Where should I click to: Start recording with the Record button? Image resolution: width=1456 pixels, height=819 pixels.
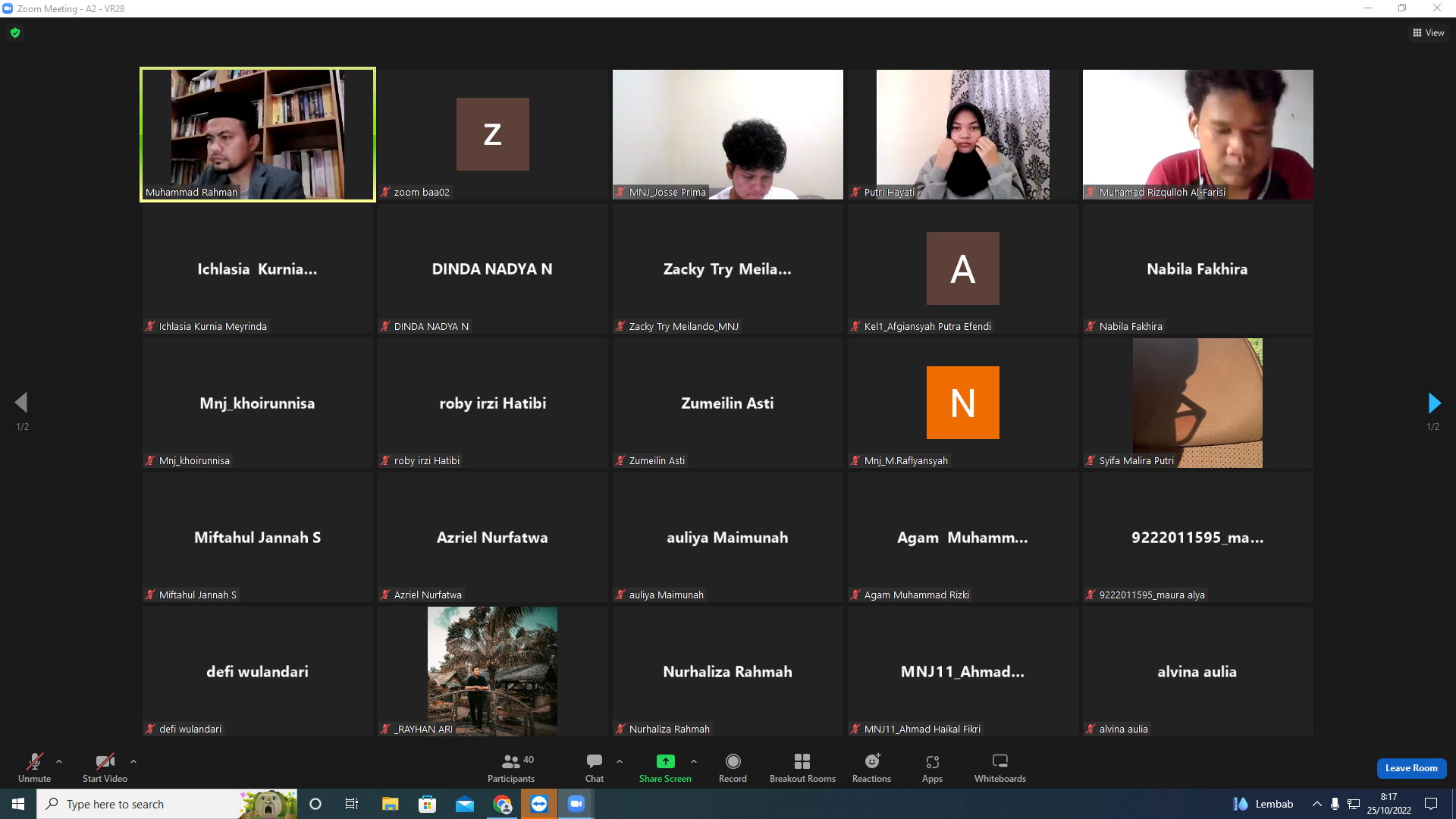(733, 767)
